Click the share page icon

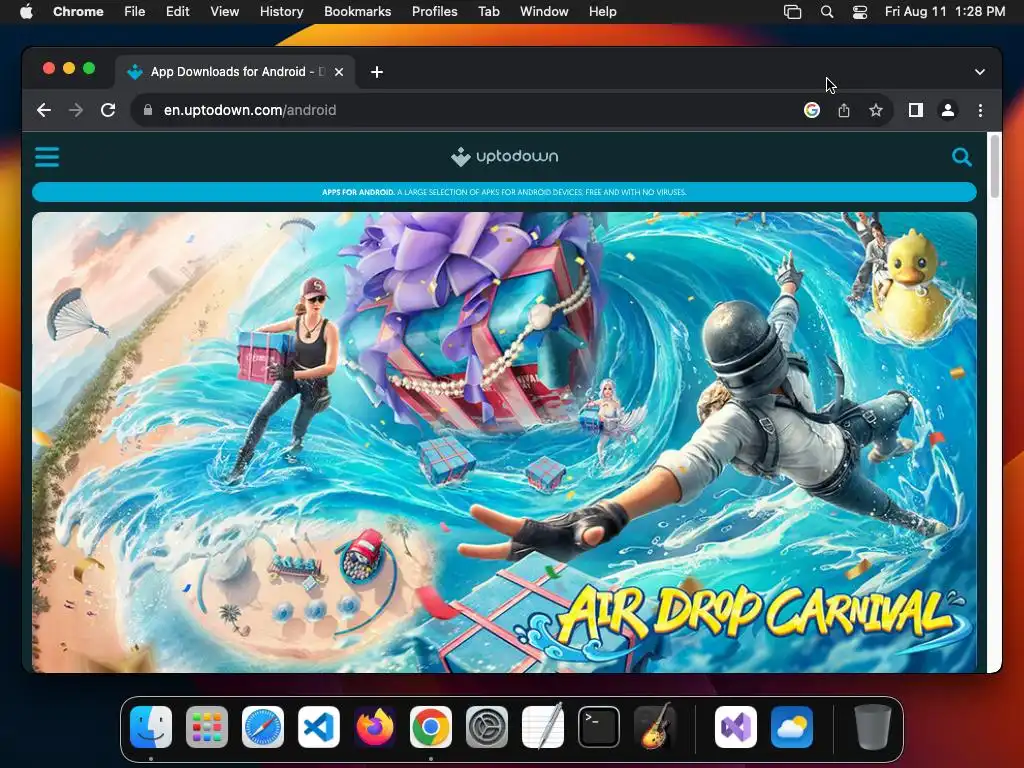tap(844, 110)
